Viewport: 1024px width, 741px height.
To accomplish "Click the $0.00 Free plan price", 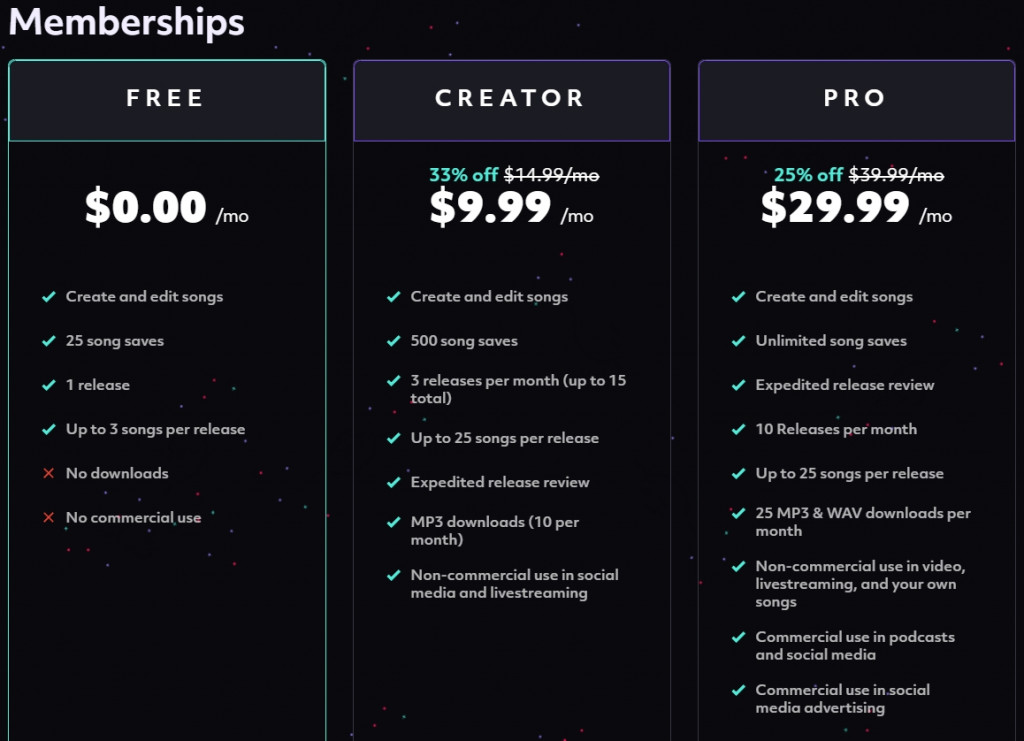I will point(146,208).
